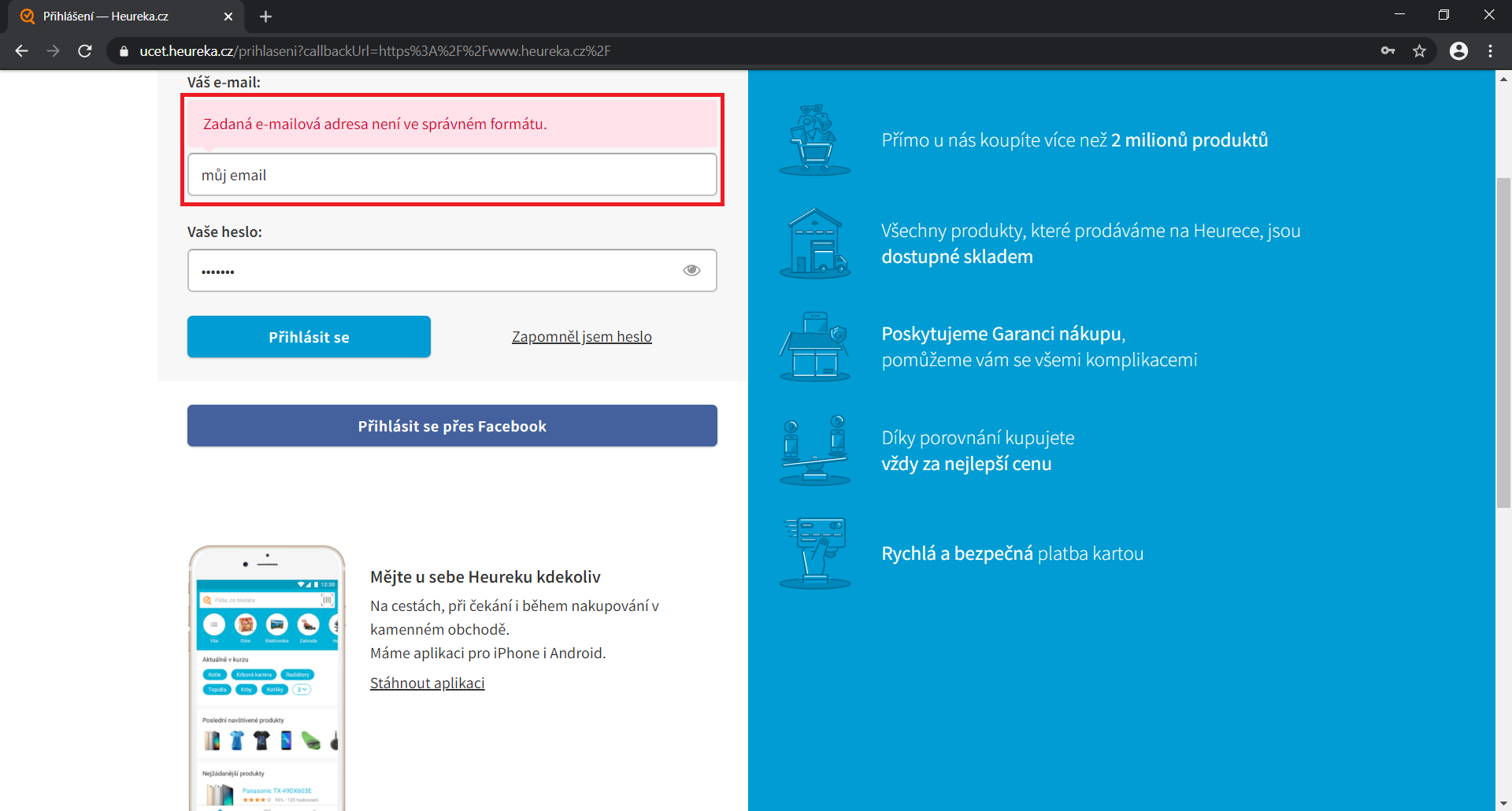Viewport: 1512px width, 811px height.
Task: Open the Chrome three-dot menu
Action: pos(1490,51)
